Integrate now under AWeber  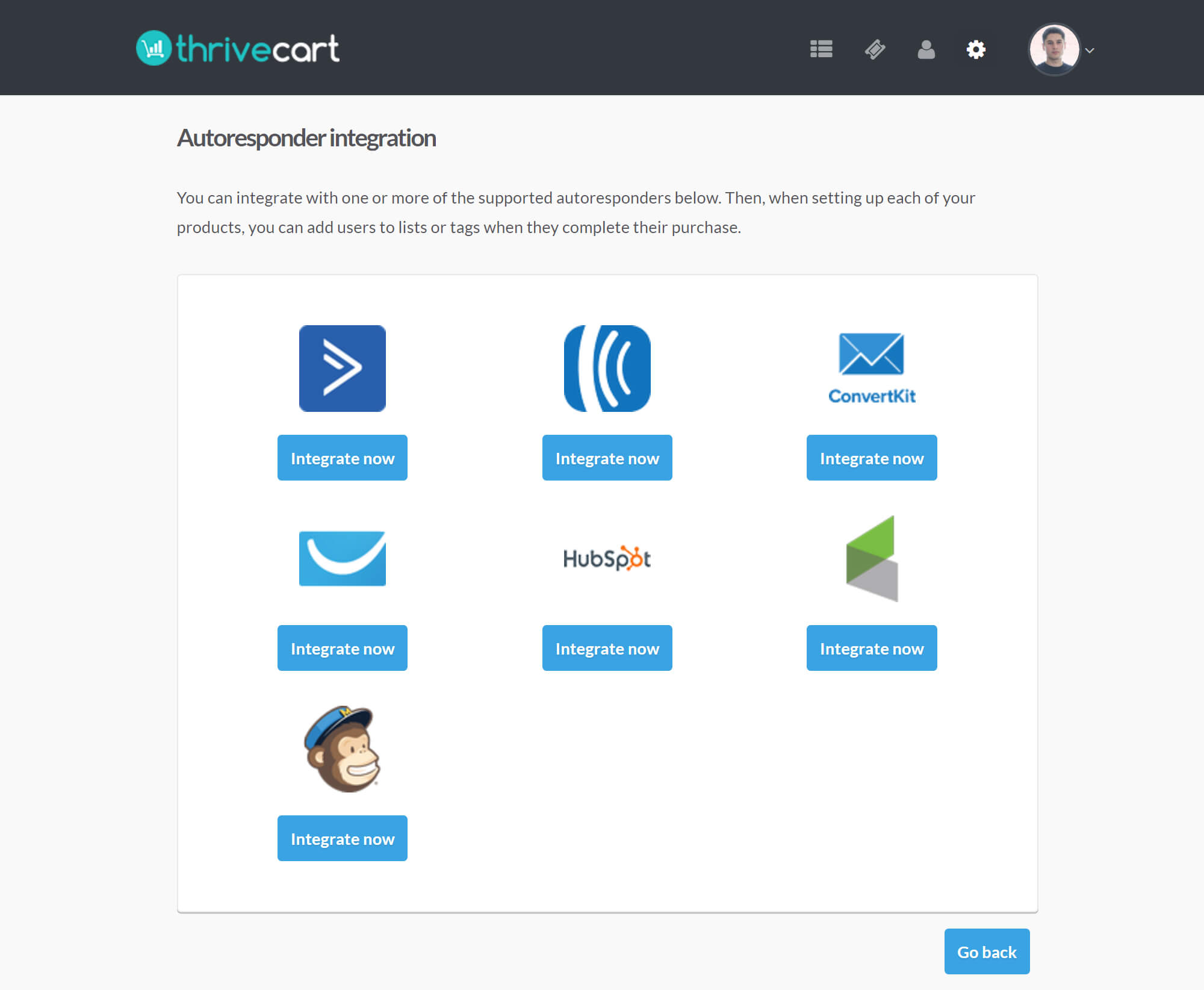tap(607, 458)
